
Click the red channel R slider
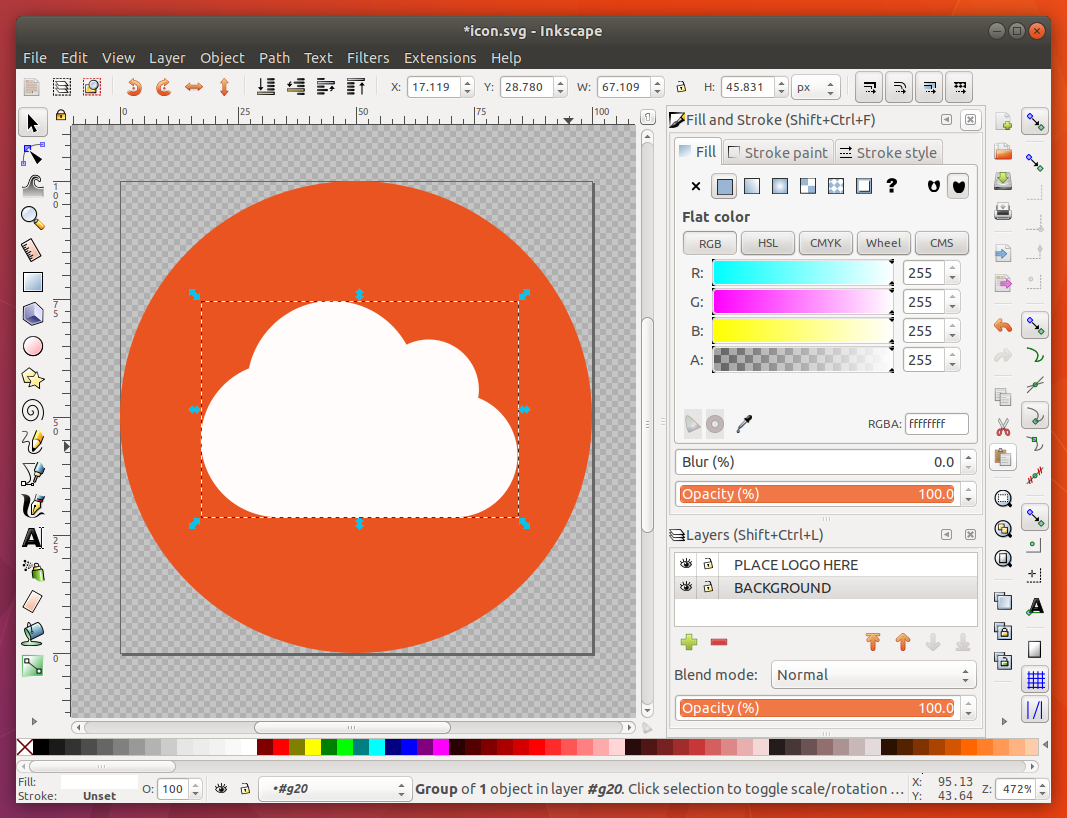[802, 272]
